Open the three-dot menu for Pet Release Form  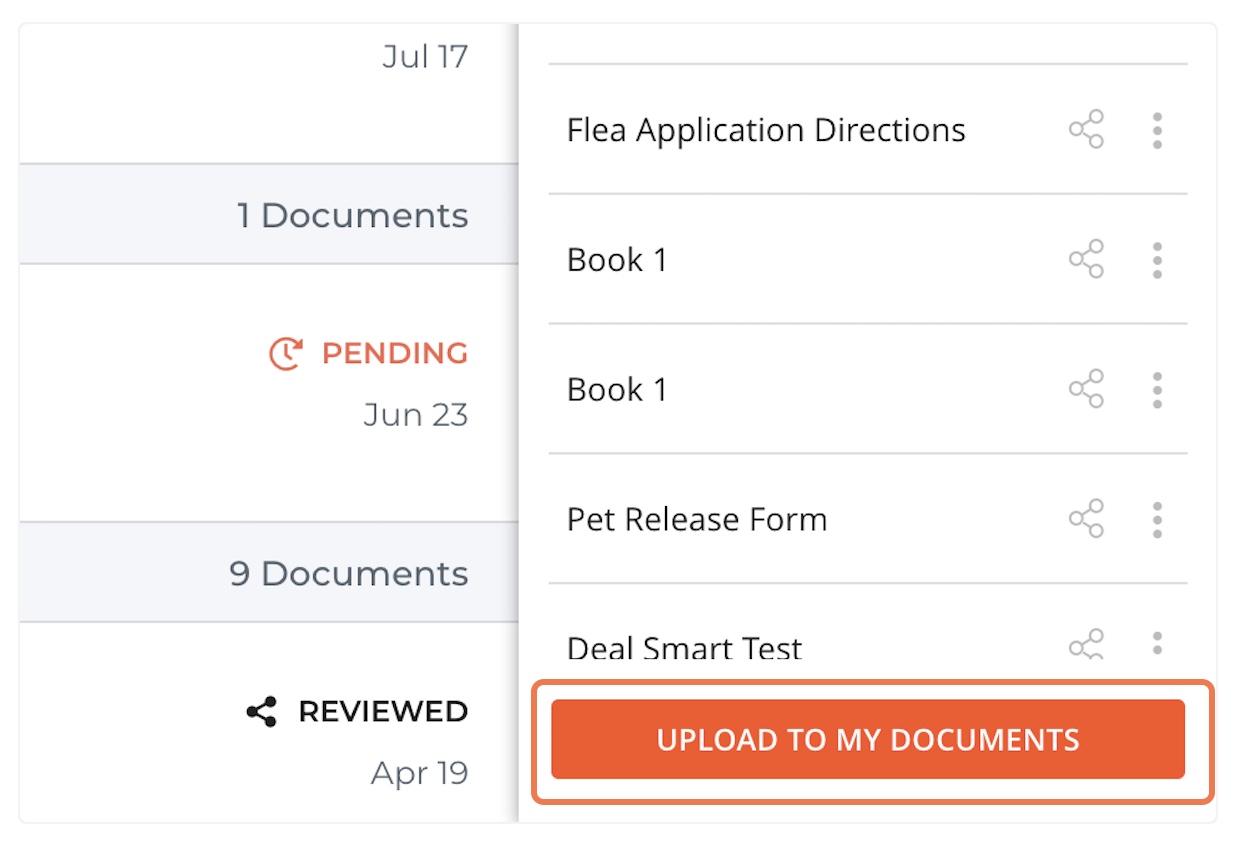[1157, 519]
